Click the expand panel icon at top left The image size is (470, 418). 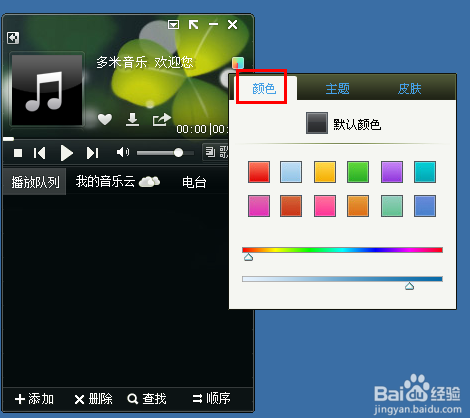[13, 38]
